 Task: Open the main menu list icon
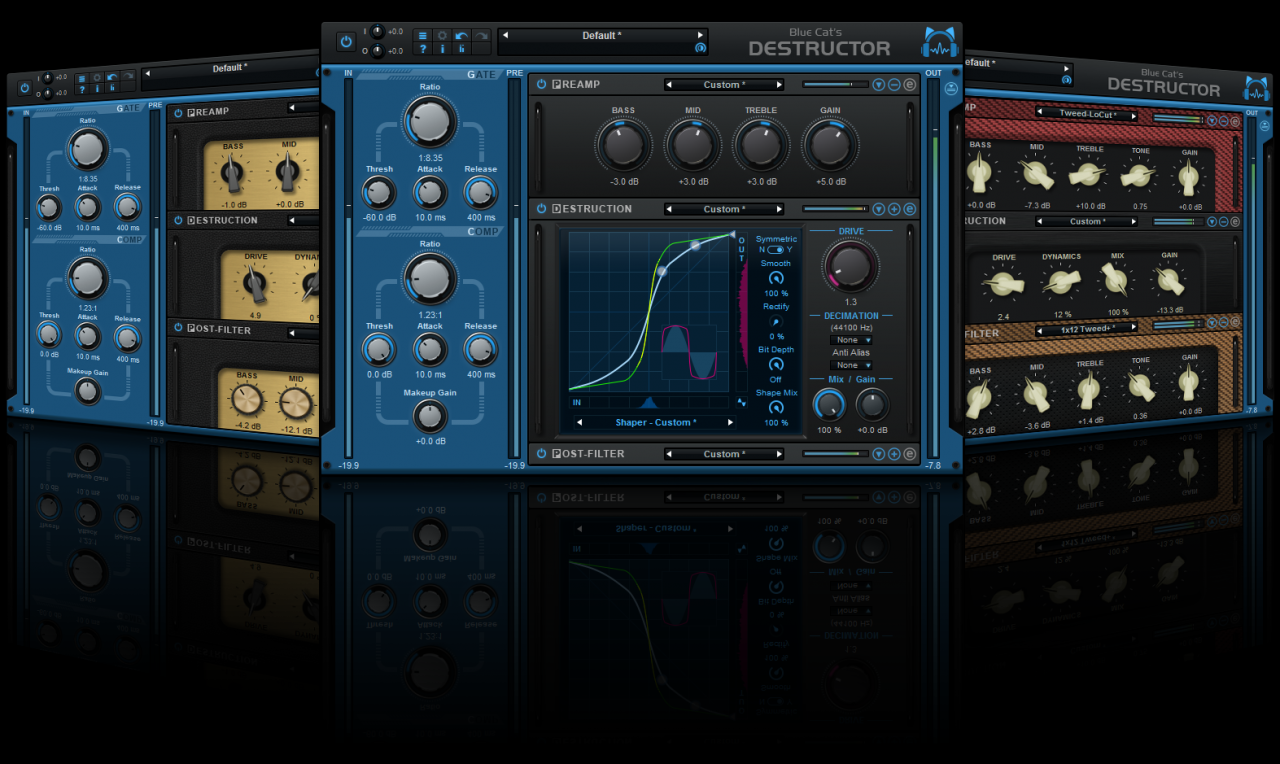(x=423, y=35)
